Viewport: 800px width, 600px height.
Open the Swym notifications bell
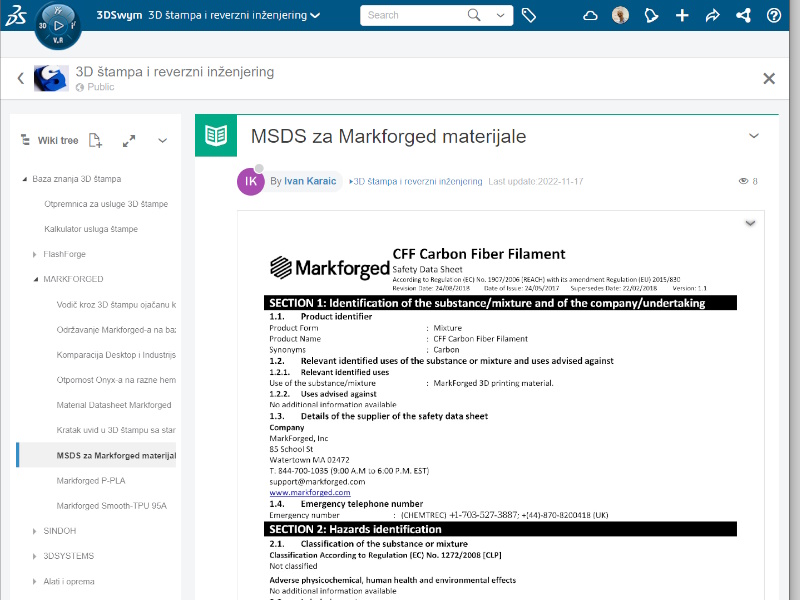click(x=651, y=15)
